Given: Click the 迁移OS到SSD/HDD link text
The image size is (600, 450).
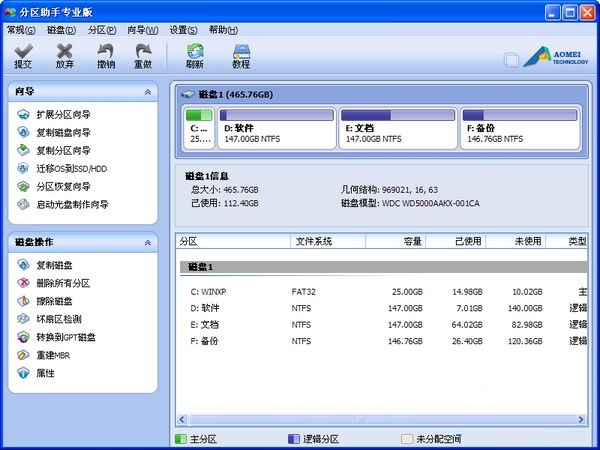Looking at the screenshot, I should (72, 169).
